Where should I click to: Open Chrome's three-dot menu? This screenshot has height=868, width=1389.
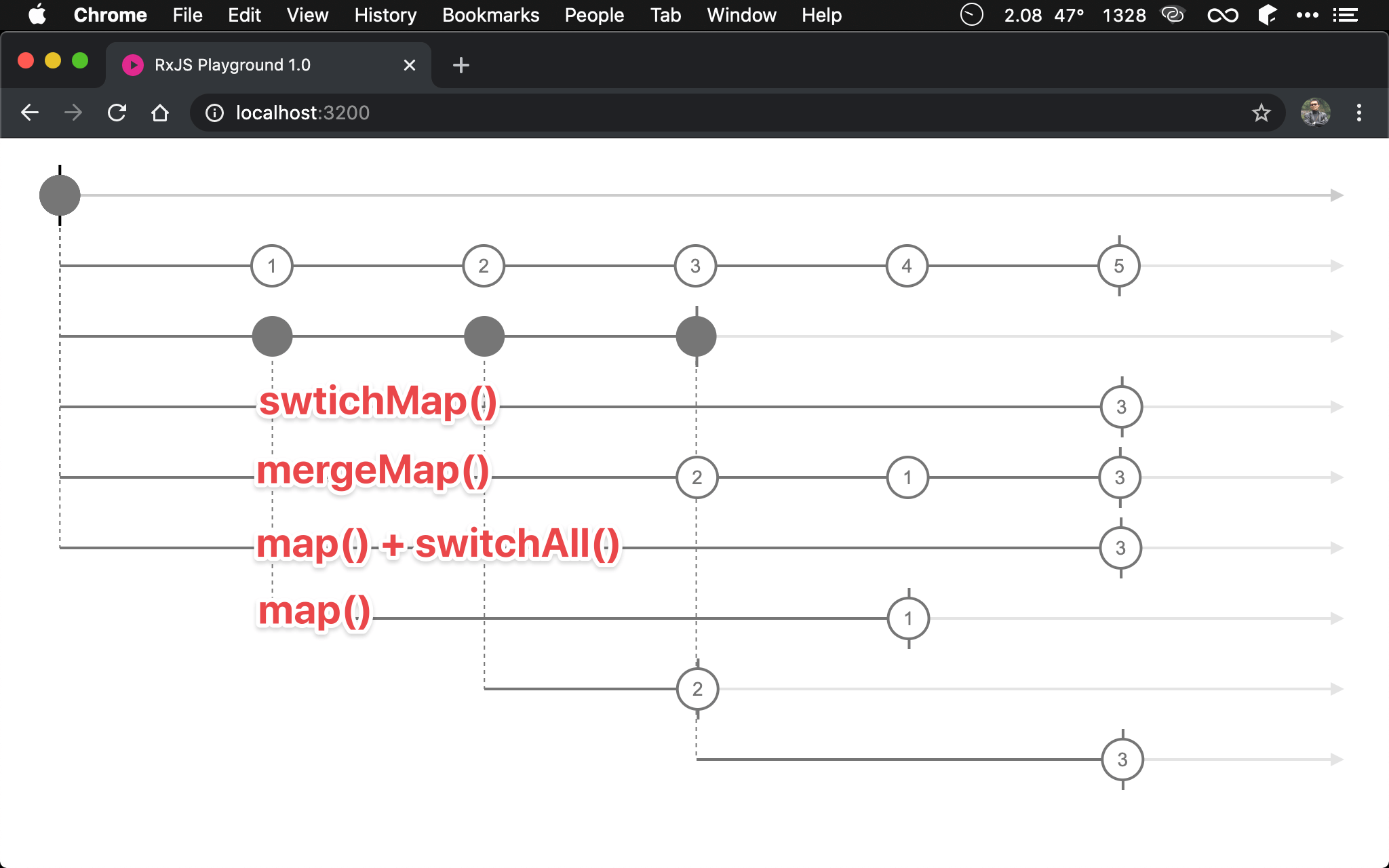click(x=1358, y=113)
